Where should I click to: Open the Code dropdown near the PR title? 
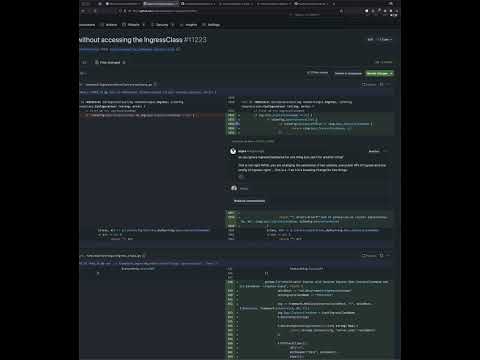[x=384, y=39]
